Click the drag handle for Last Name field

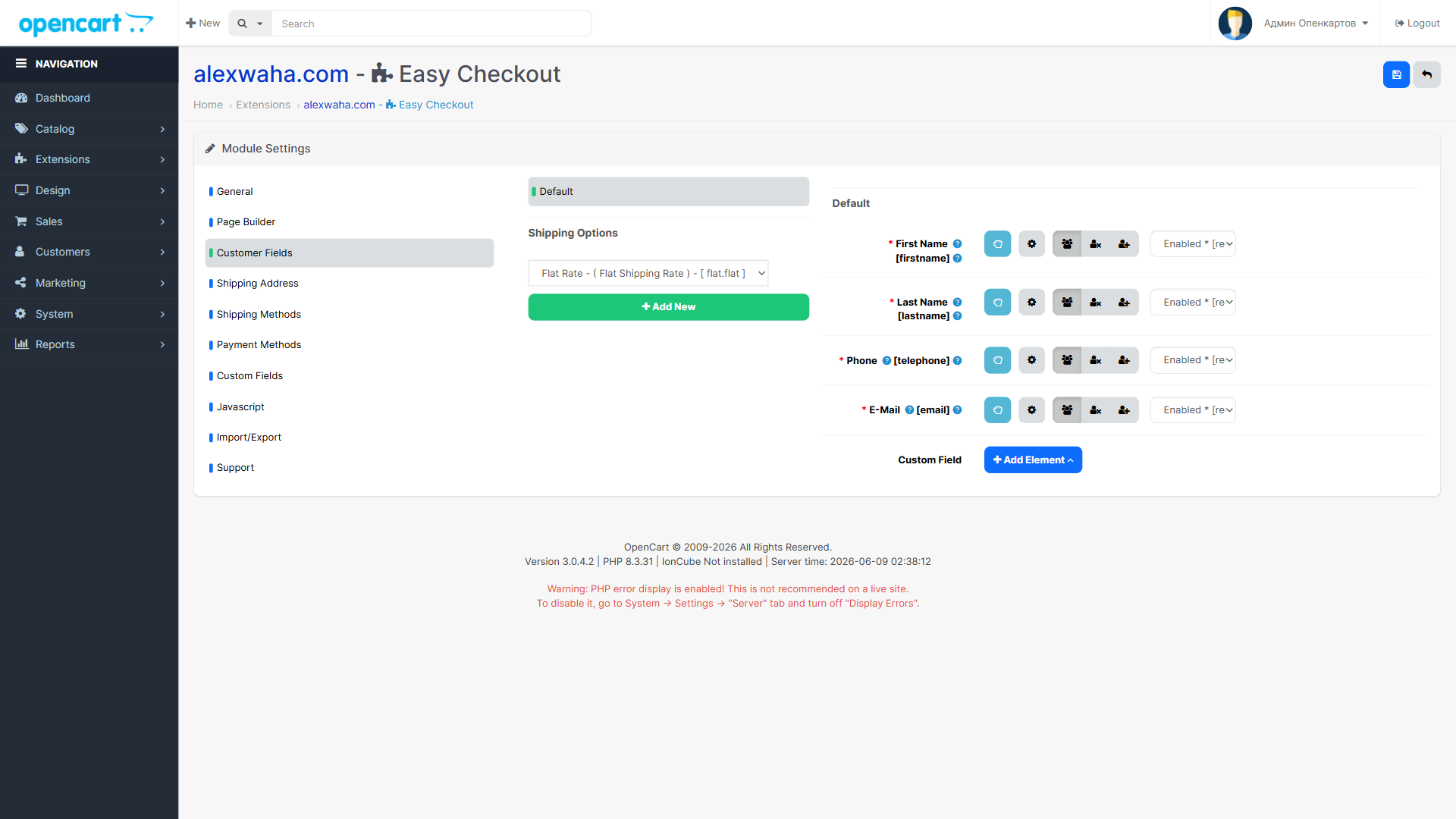[997, 303]
